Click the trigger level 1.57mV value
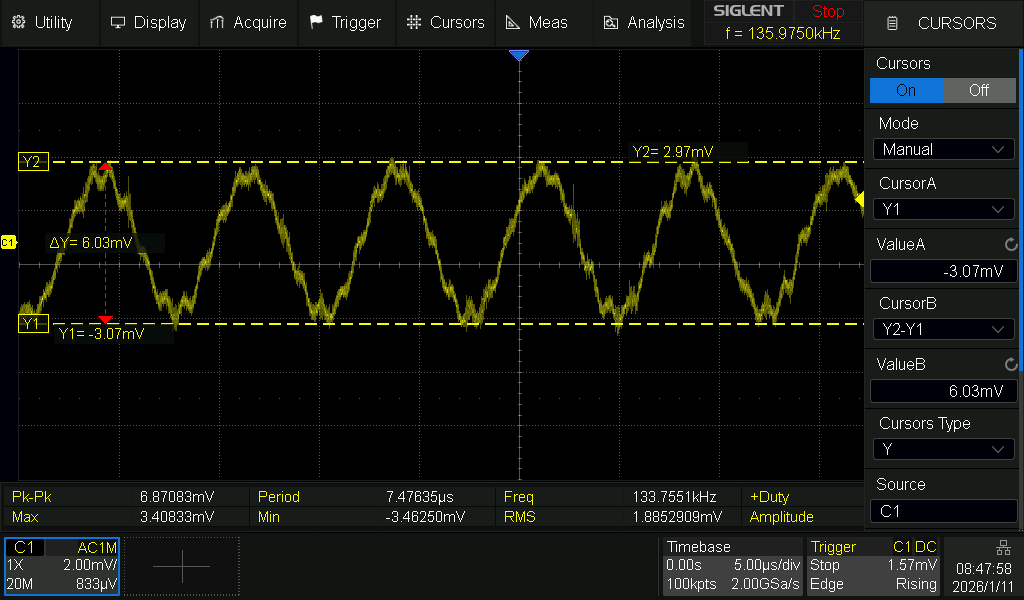Screen dimensions: 1024x600 point(912,565)
